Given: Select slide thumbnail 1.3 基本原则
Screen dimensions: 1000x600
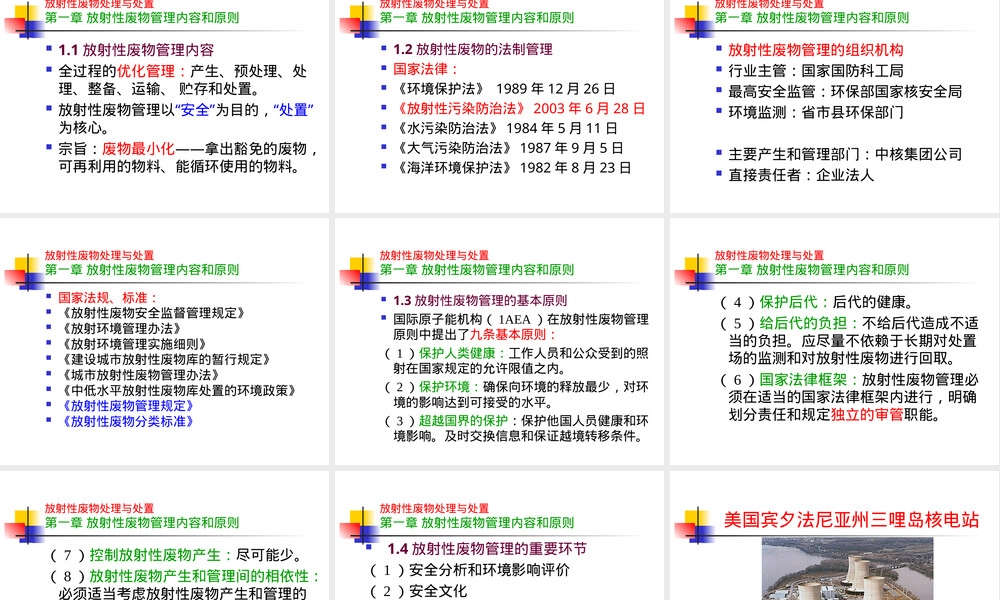Looking at the screenshot, I should pyautogui.click(x=499, y=342).
